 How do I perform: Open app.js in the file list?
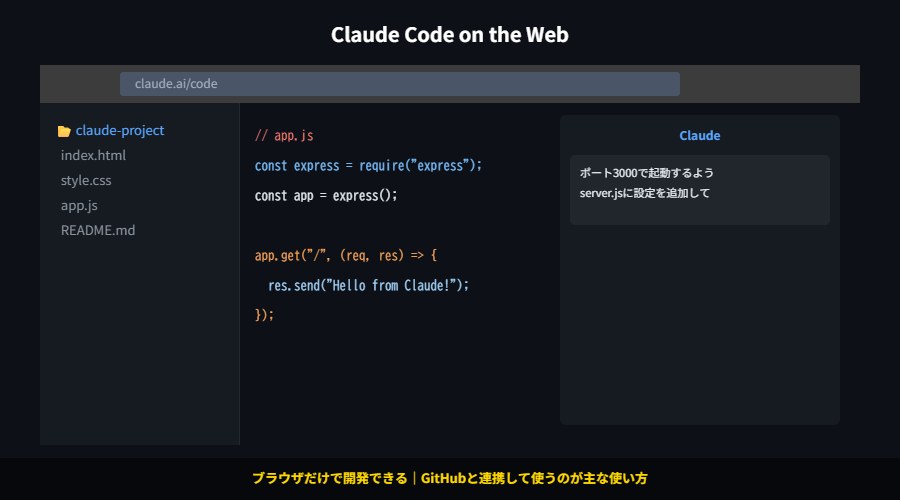click(x=79, y=206)
